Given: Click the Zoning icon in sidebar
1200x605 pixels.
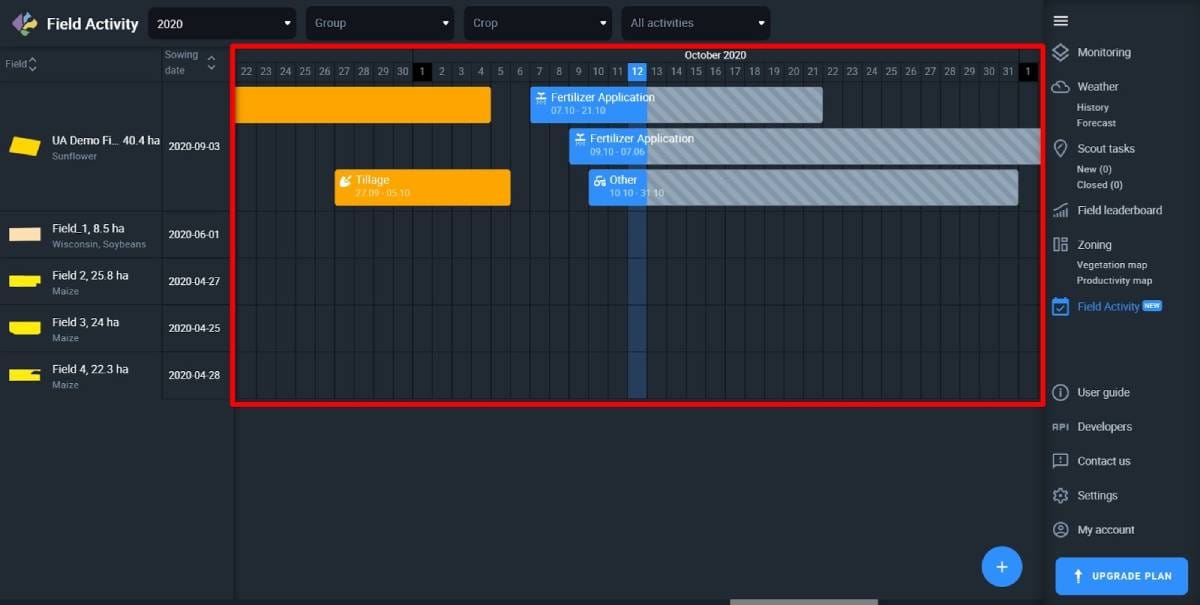Looking at the screenshot, I should click(1060, 244).
